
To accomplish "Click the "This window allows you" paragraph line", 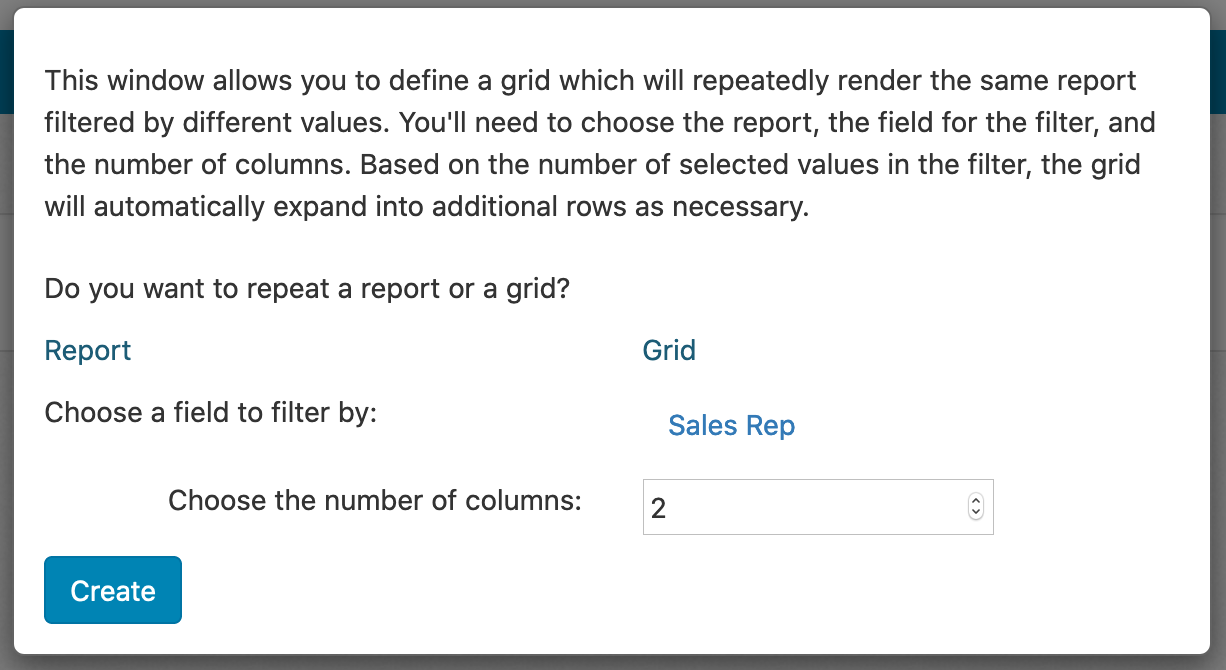I will pyautogui.click(x=590, y=80).
